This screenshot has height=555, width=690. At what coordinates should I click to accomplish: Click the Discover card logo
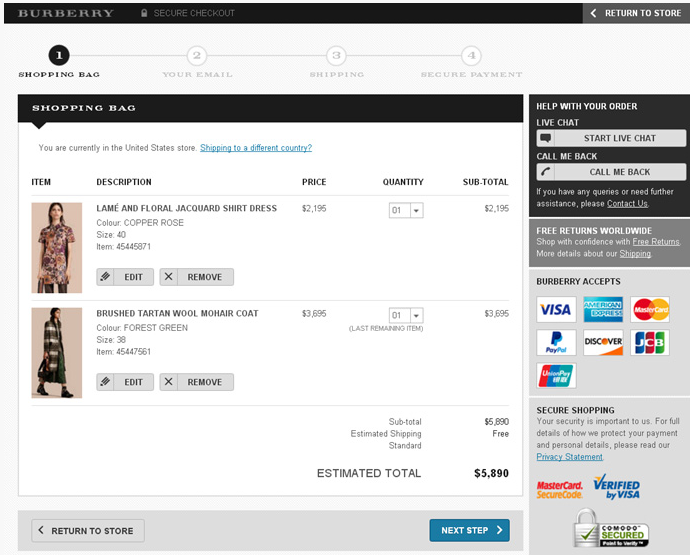(x=603, y=342)
